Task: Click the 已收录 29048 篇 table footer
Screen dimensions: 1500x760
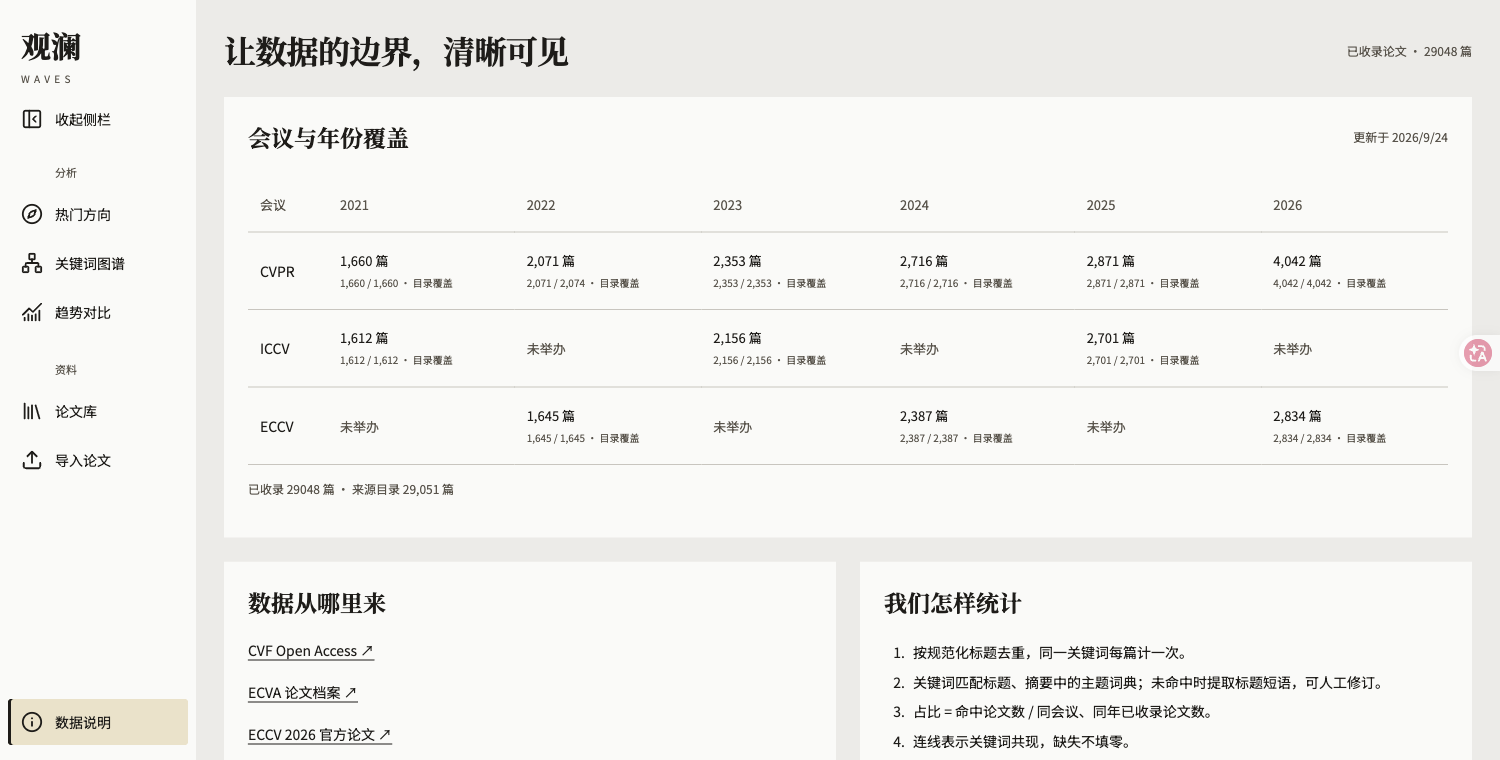Action: pyautogui.click(x=351, y=490)
